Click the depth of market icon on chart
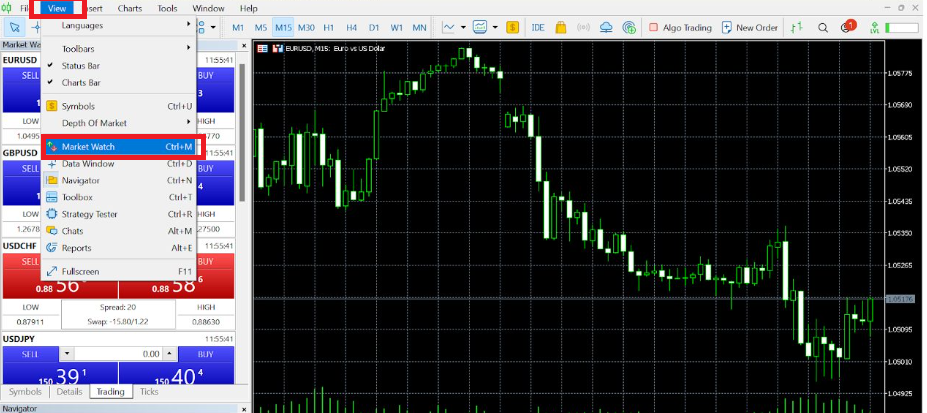Screen dimensions: 927x413 277,48
